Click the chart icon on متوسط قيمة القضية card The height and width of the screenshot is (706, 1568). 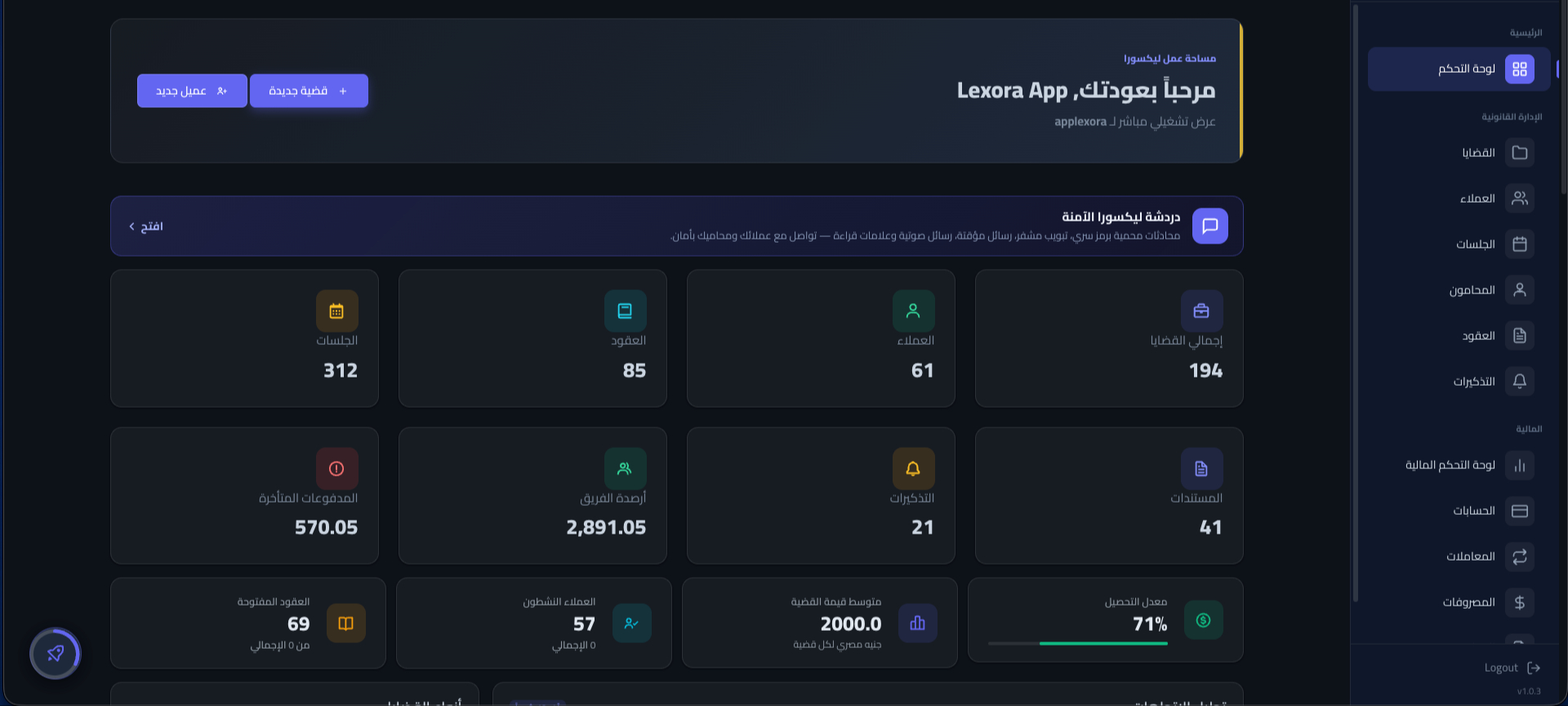pos(917,623)
